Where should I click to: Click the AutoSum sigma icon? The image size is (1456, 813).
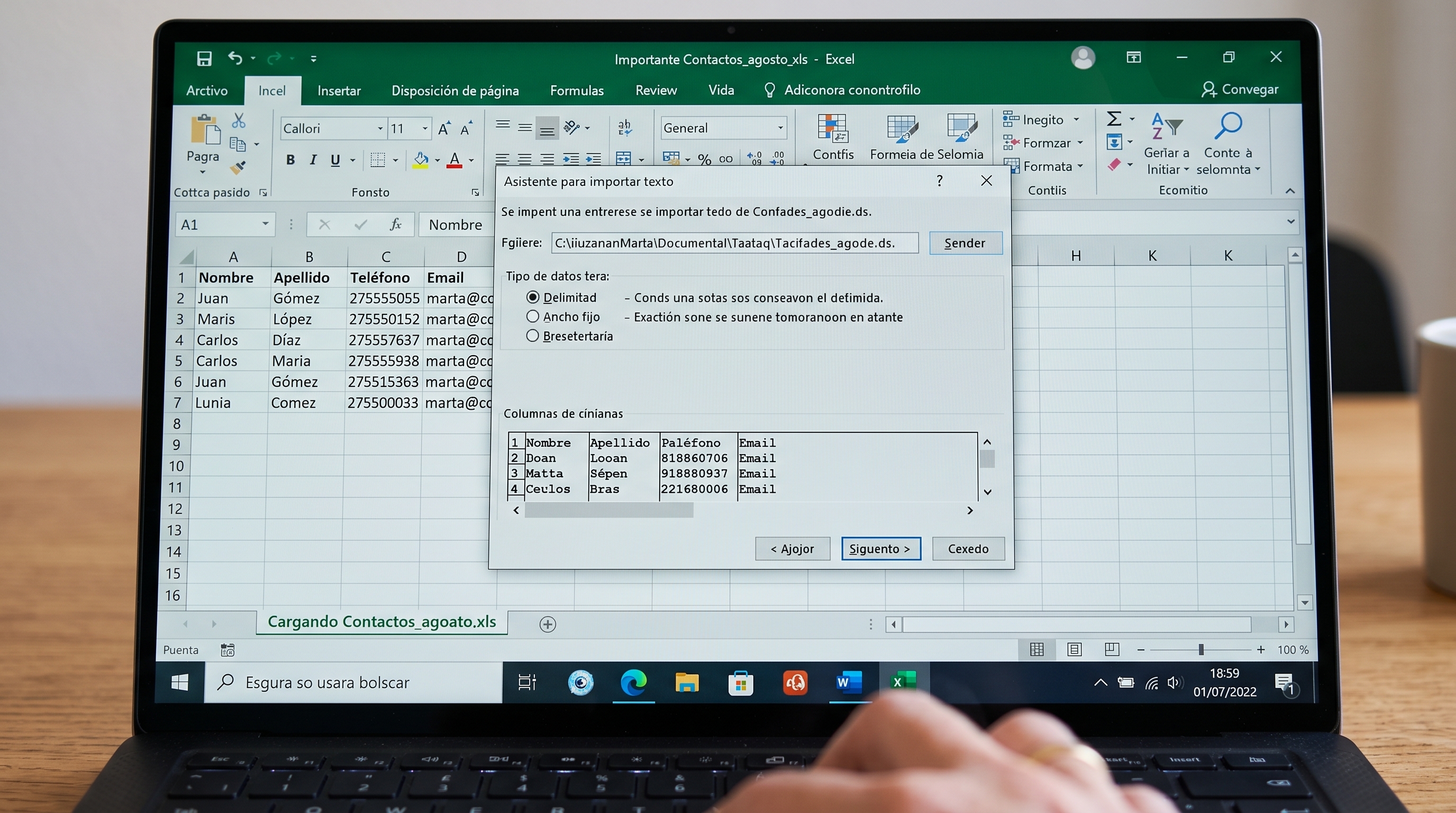click(1114, 118)
